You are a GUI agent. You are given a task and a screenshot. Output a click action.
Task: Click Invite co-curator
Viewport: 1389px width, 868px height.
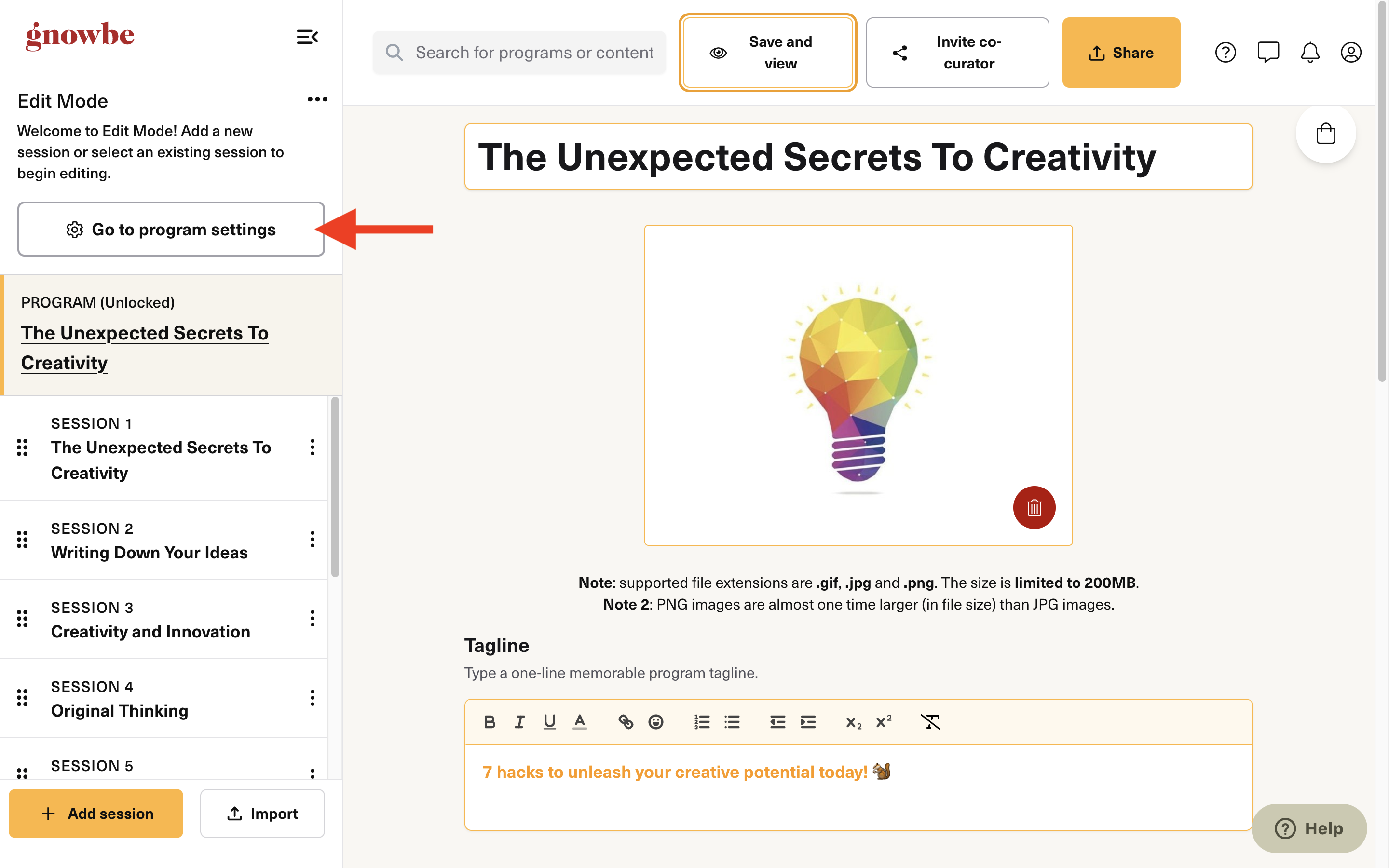point(957,53)
